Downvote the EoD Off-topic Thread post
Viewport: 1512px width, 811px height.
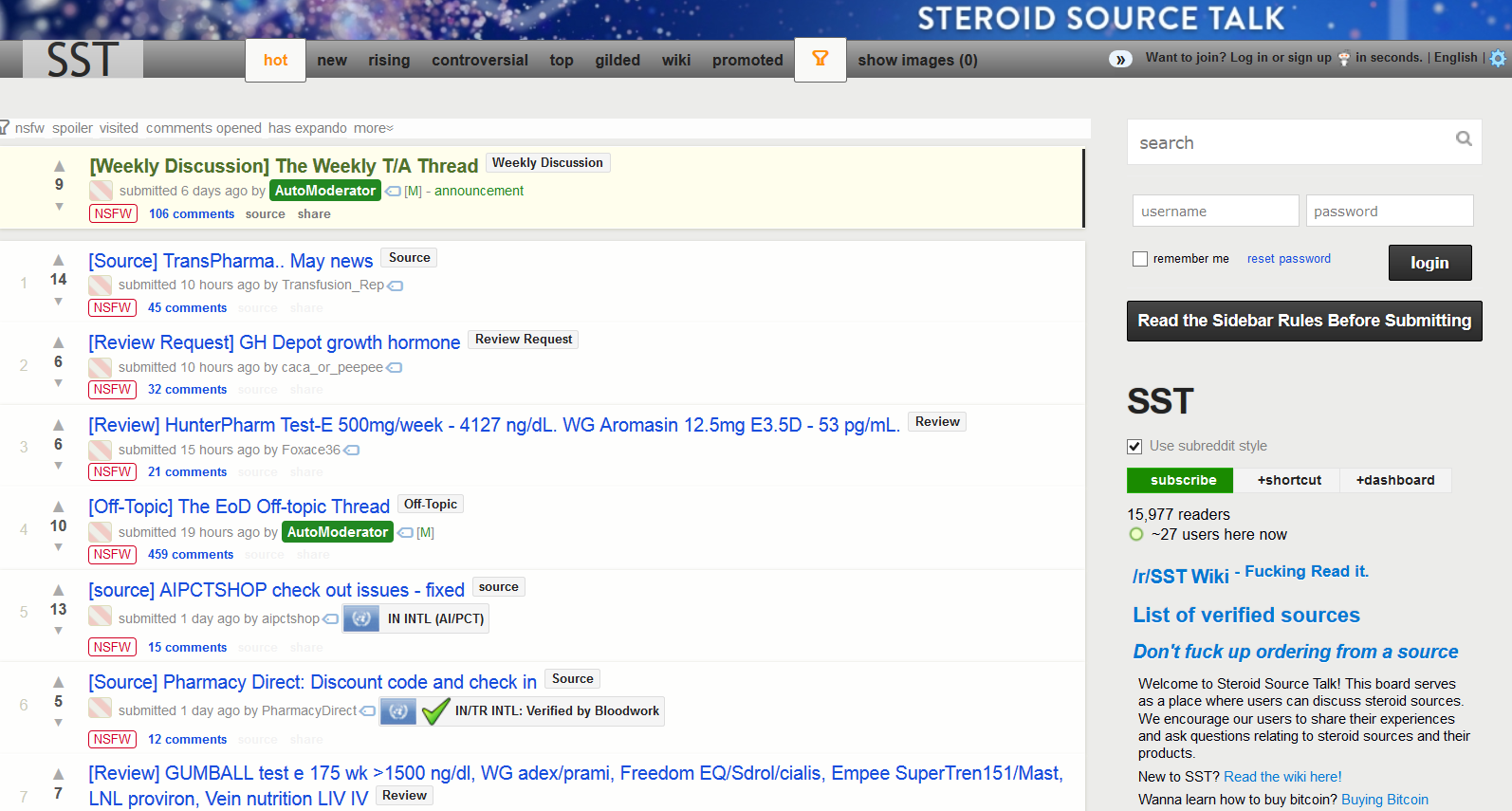59,546
